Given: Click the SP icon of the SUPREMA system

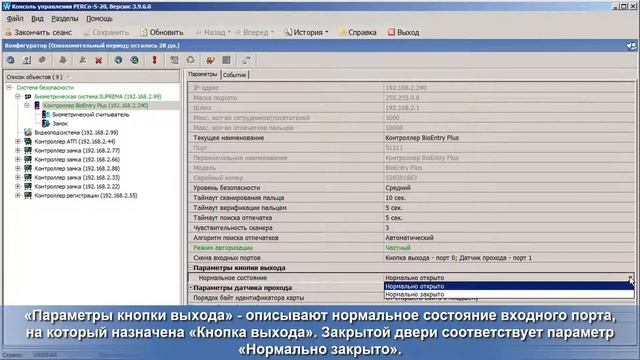Looking at the screenshot, I should pos(28,97).
